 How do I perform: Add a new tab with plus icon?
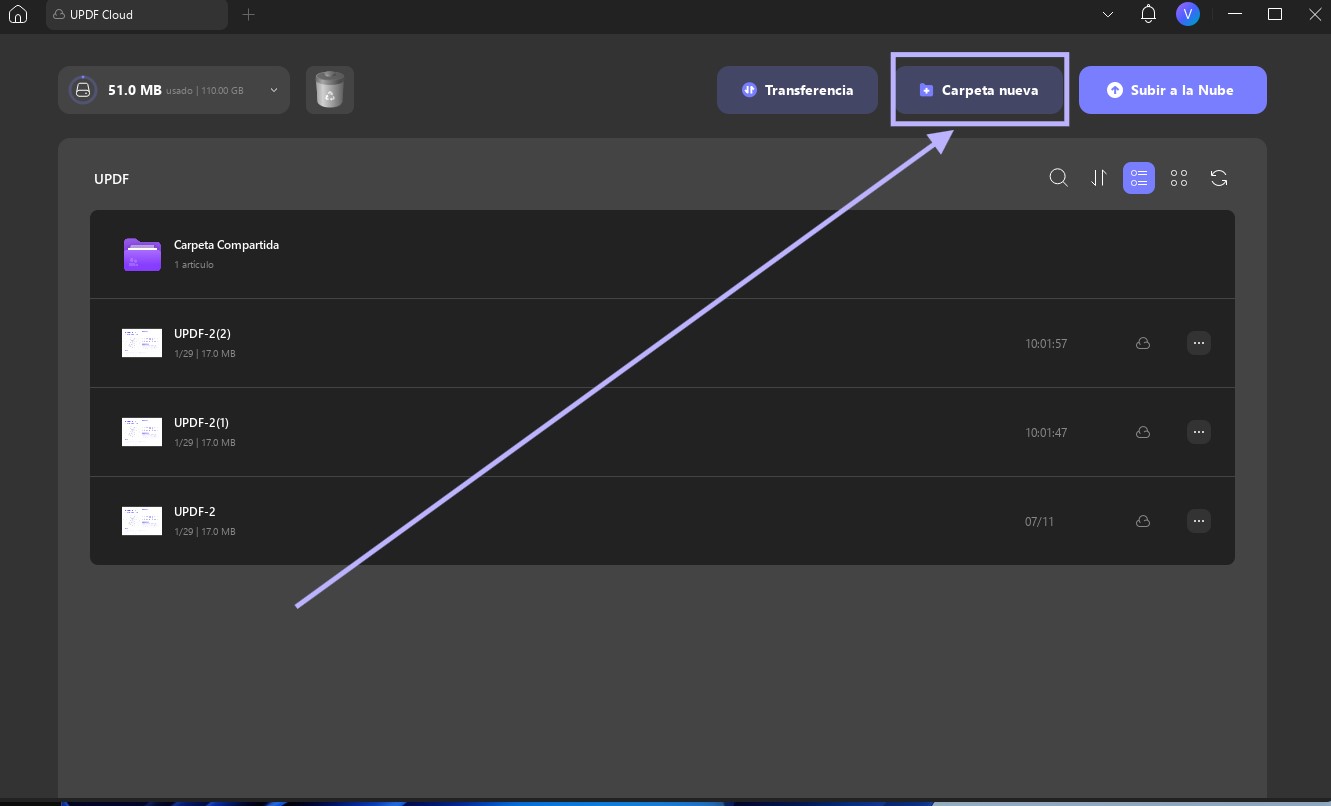tap(249, 15)
